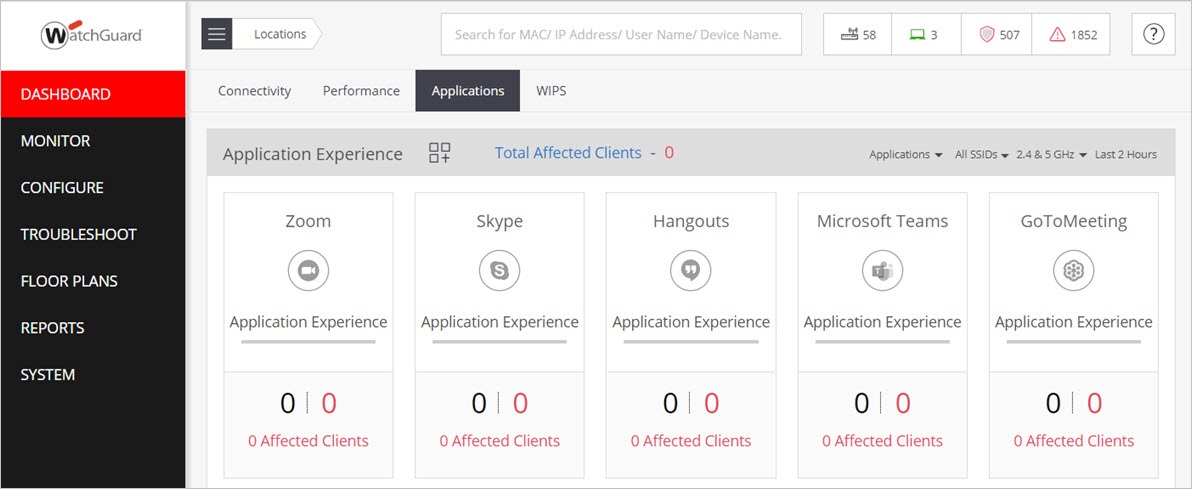The width and height of the screenshot is (1192, 489).
Task: View clients count 3 laptop icon
Action: coord(926,35)
